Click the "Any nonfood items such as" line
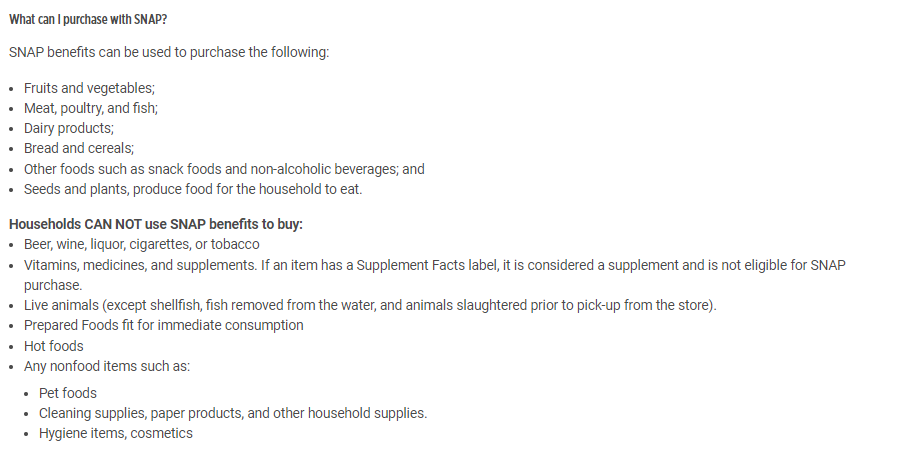Screen dimensions: 924x453 [x=107, y=366]
